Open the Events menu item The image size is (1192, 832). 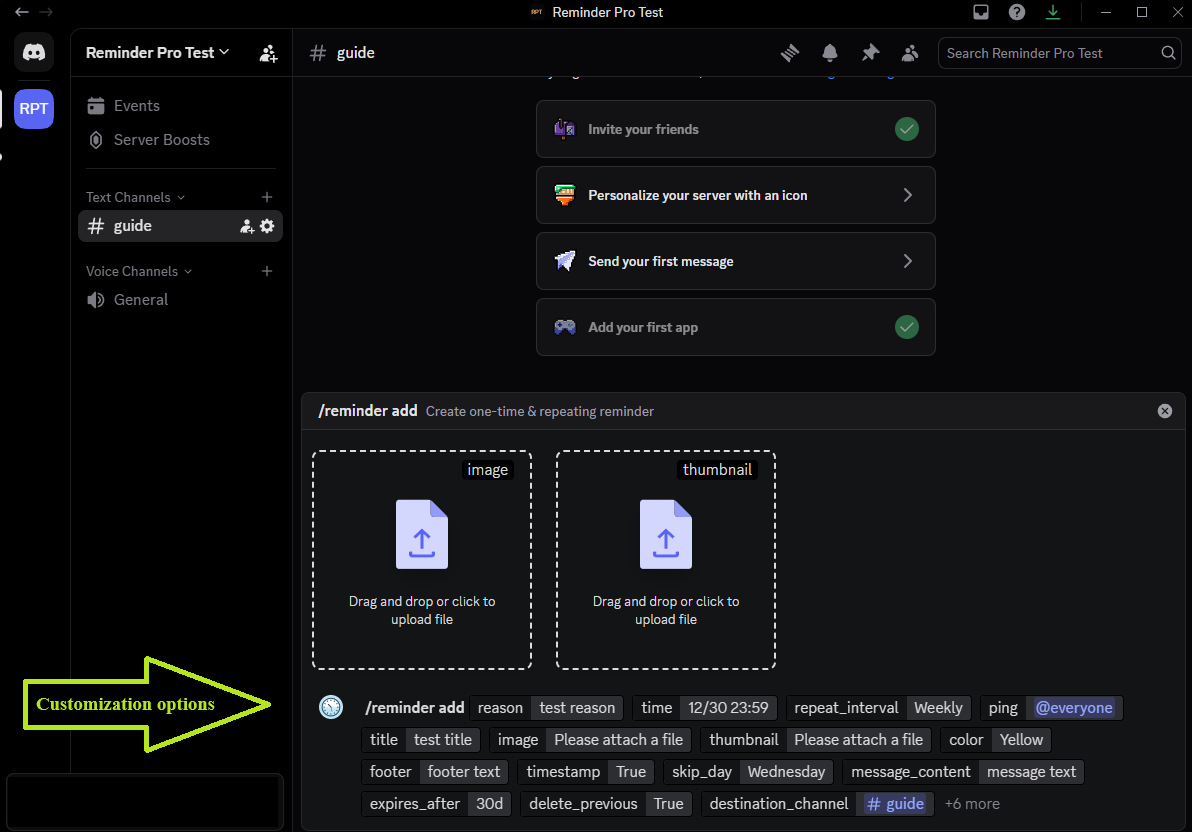pyautogui.click(x=180, y=106)
